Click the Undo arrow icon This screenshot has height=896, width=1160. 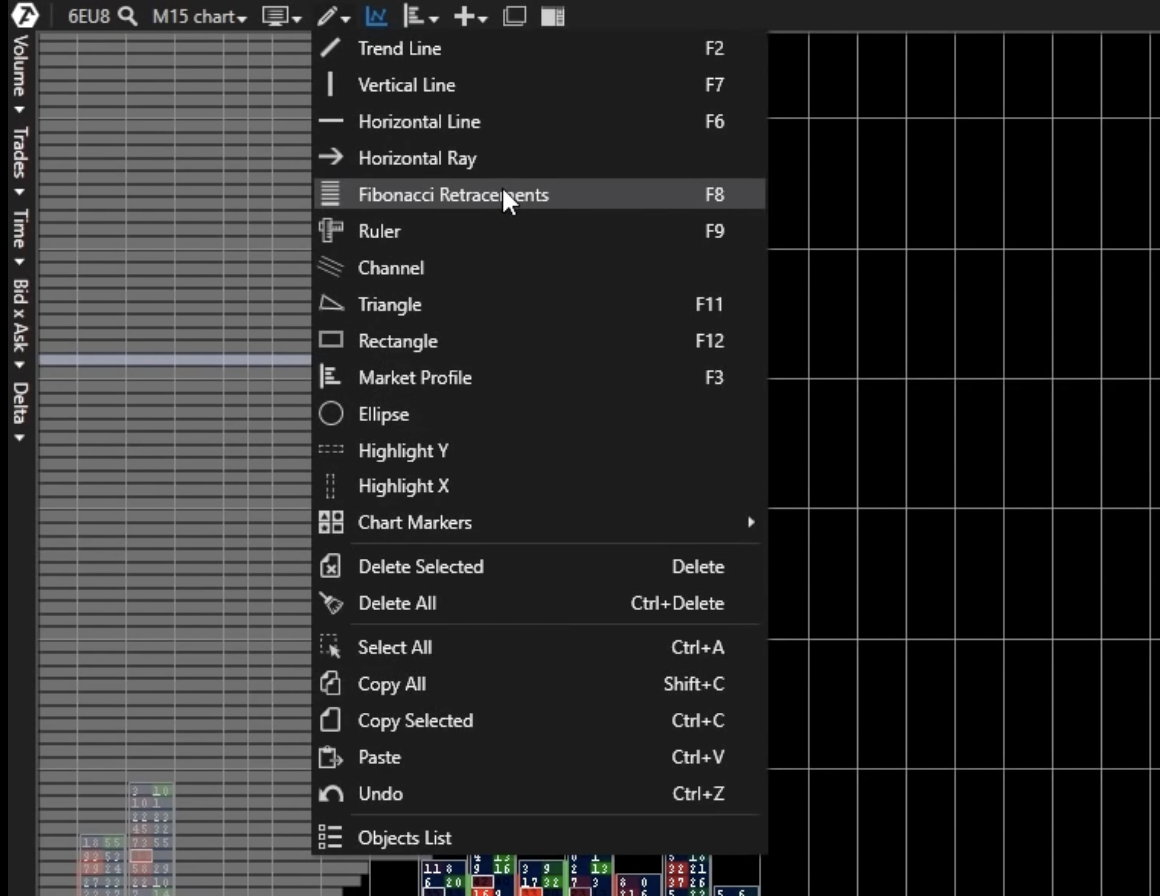point(331,794)
